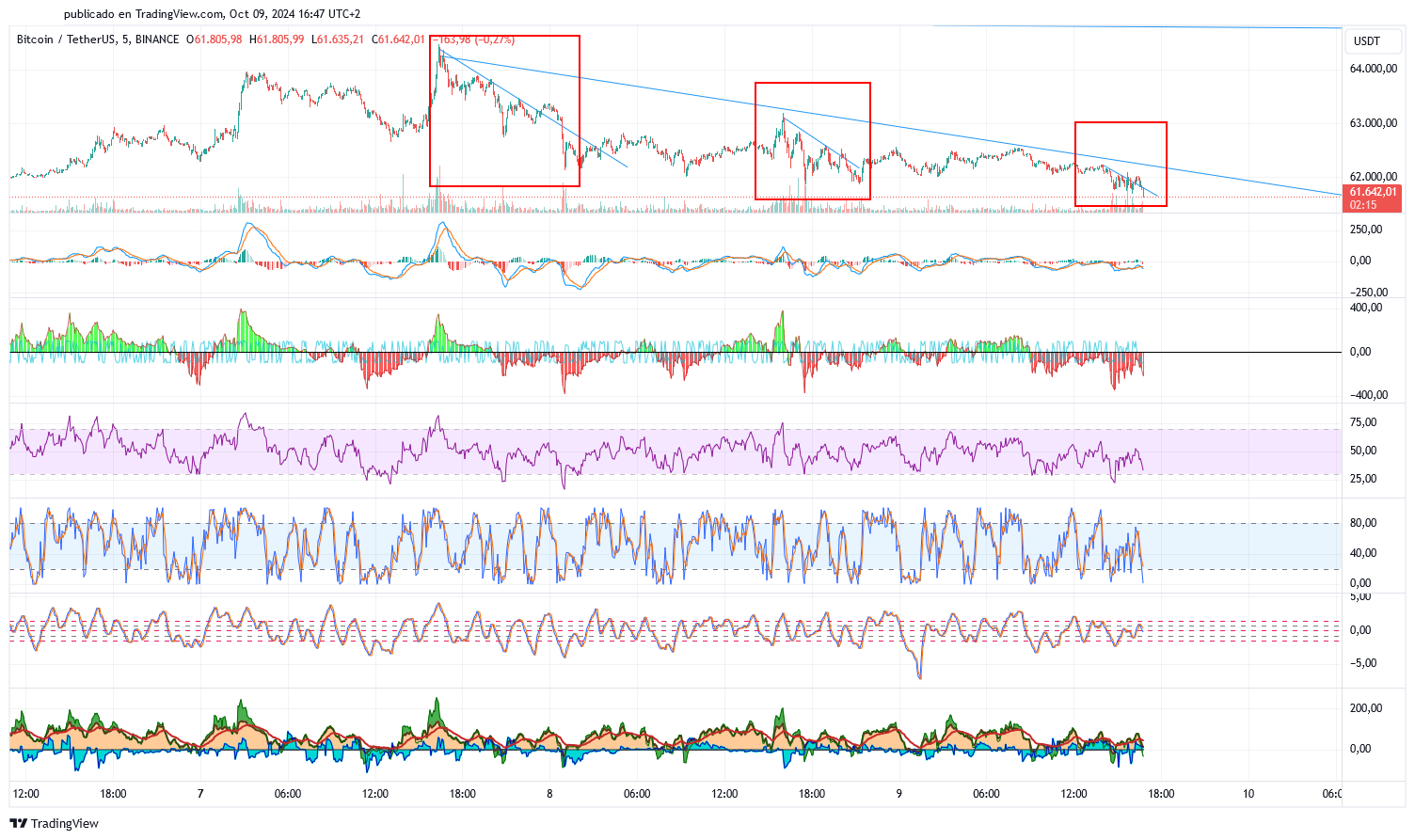Click the 64.000,00 price axis label
Screen dimensions: 1415x840
(1374, 69)
